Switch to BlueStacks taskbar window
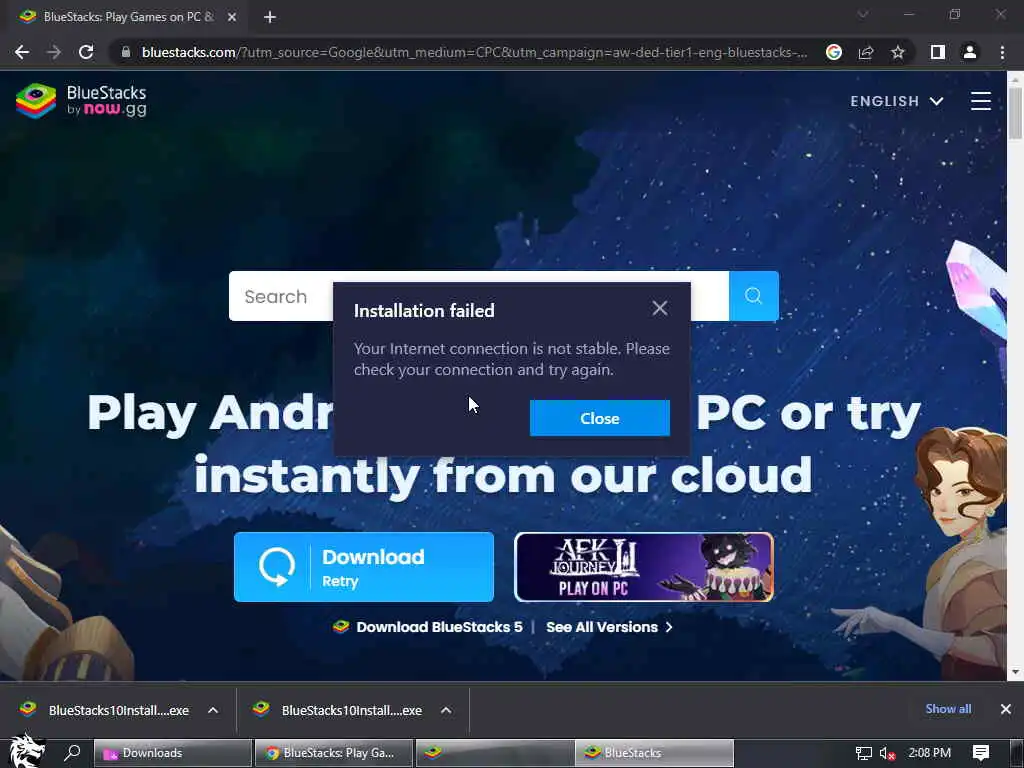Image resolution: width=1024 pixels, height=768 pixels. (654, 753)
